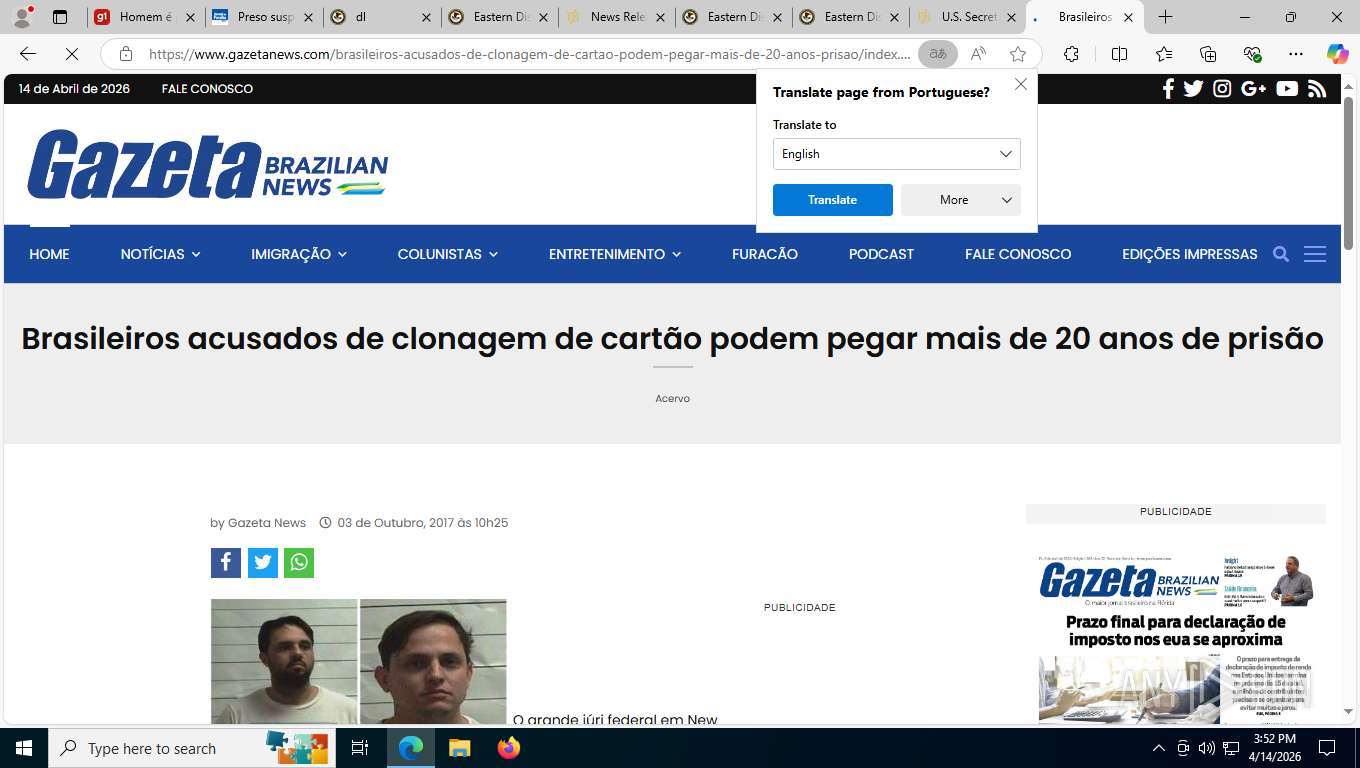Stop loading the page
The image size is (1360, 768).
click(72, 54)
